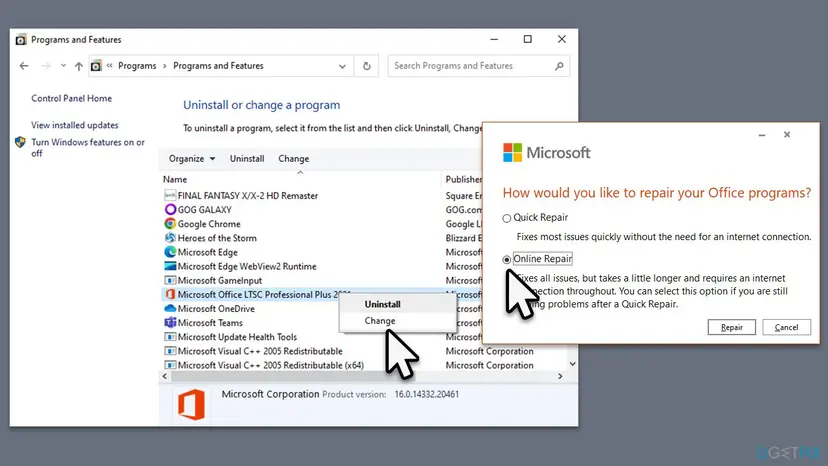
Task: Click the Control Panel icon in address bar
Action: (96, 66)
